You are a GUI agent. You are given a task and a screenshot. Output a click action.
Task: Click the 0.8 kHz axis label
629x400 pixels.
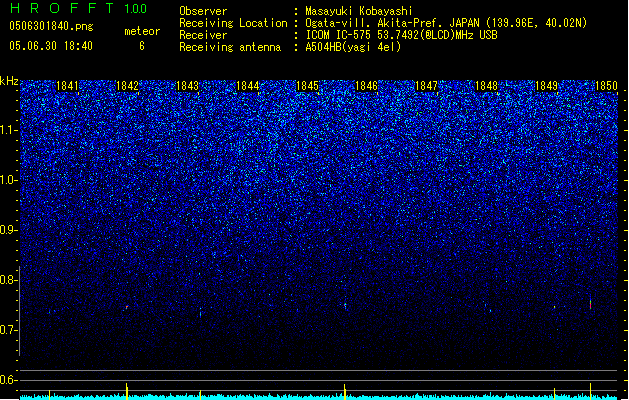coord(9,280)
